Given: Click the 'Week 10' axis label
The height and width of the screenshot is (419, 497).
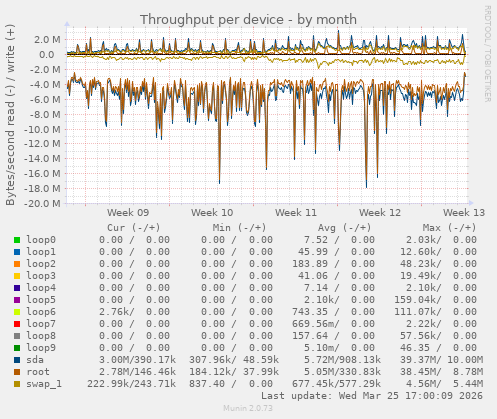Looking at the screenshot, I should [212, 213].
